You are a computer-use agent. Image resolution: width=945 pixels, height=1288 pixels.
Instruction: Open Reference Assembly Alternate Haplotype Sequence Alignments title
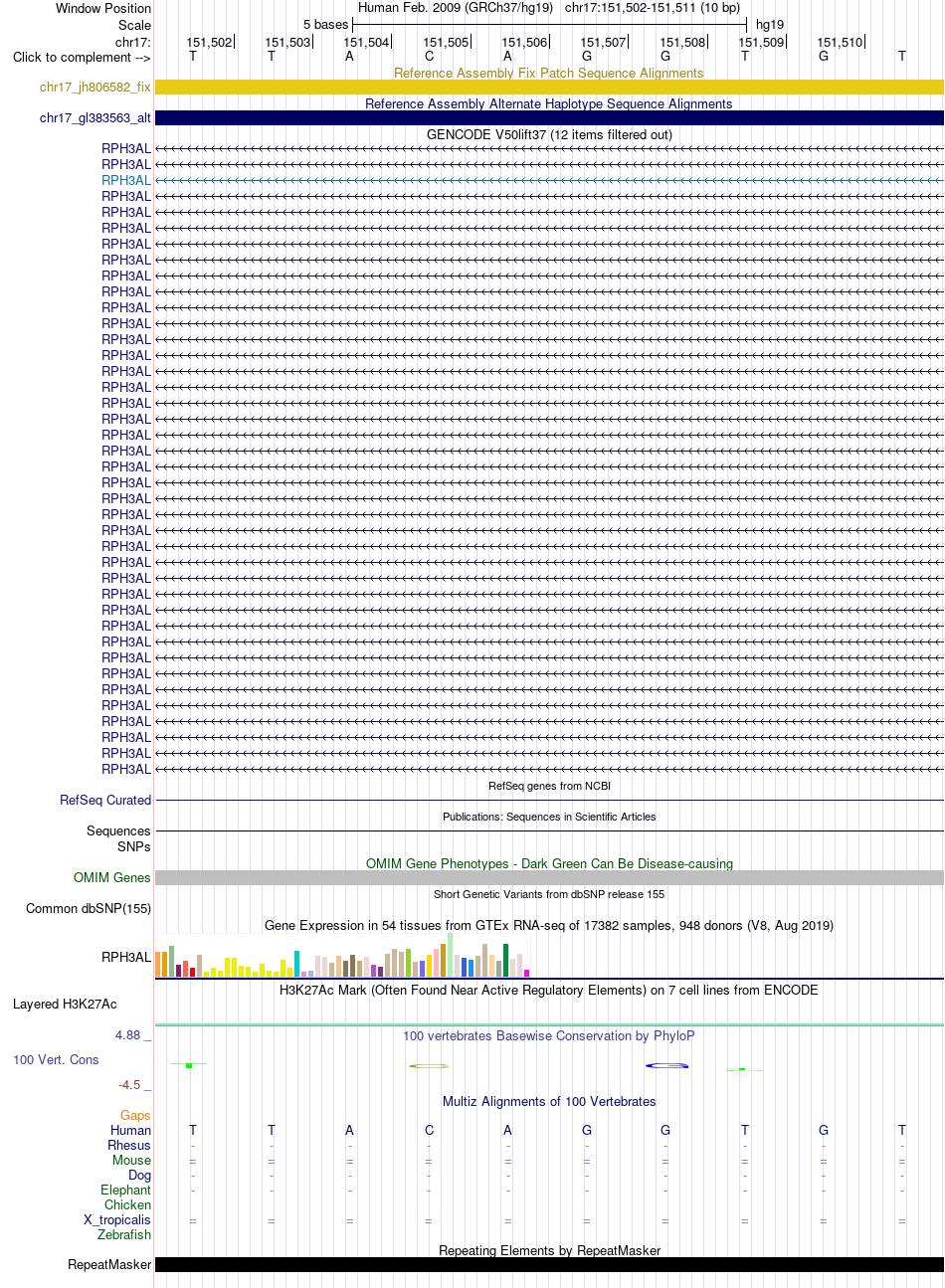(549, 103)
